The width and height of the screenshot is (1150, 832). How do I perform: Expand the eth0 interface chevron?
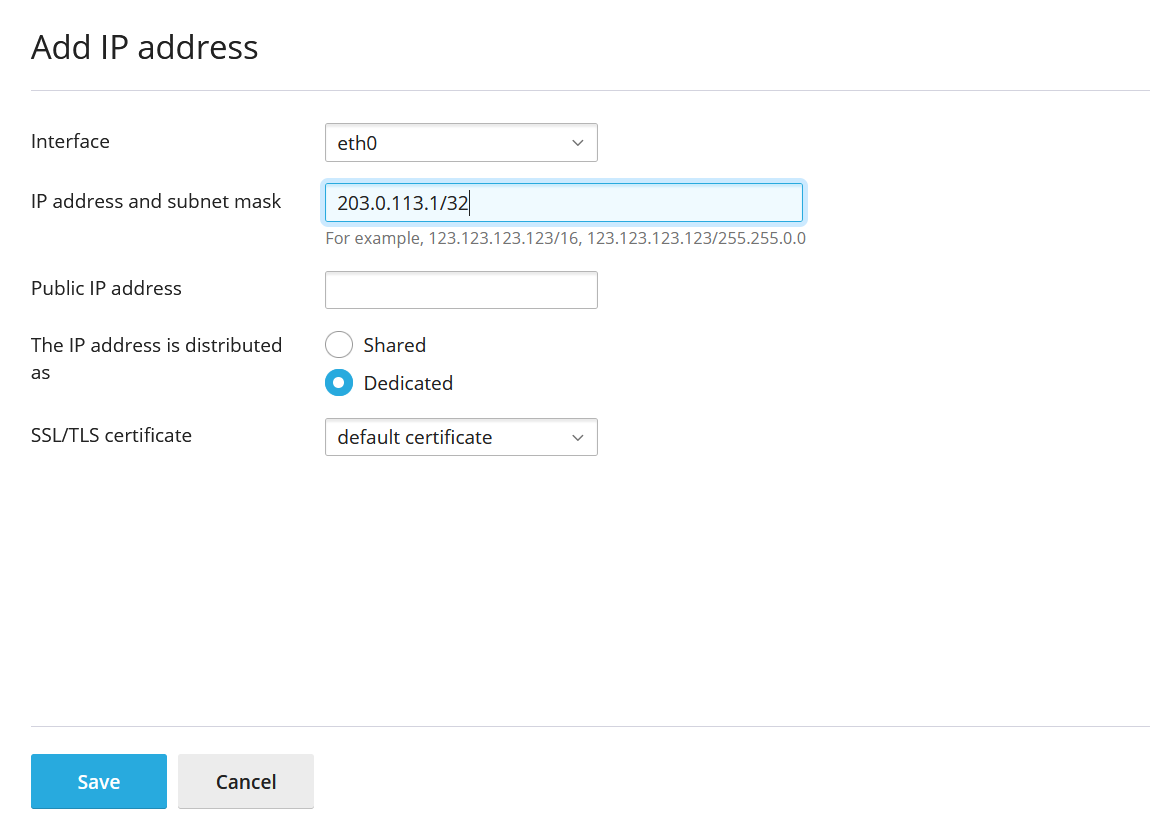577,142
